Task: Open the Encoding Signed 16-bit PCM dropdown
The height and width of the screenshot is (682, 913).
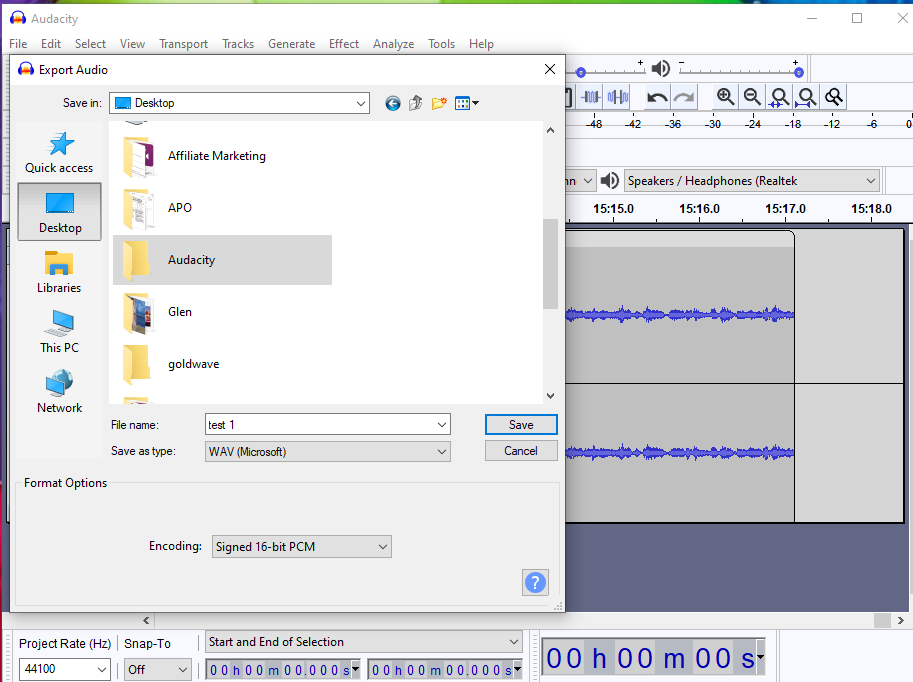Action: pos(302,547)
